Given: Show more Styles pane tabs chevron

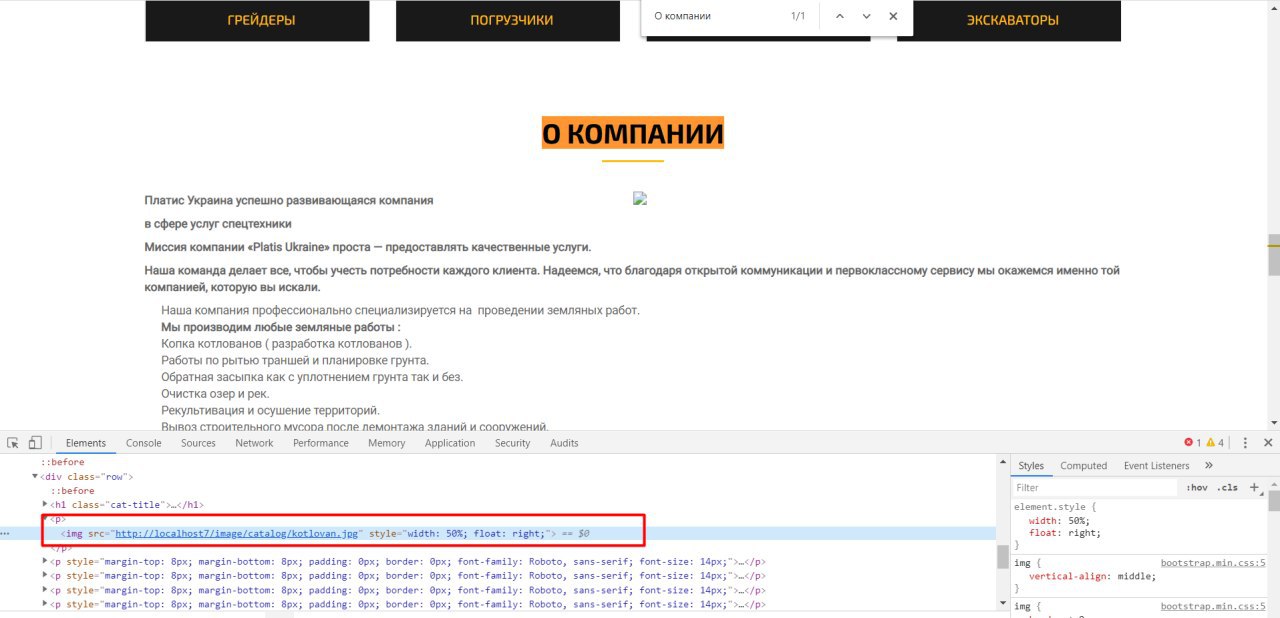Looking at the screenshot, I should click(x=1208, y=465).
